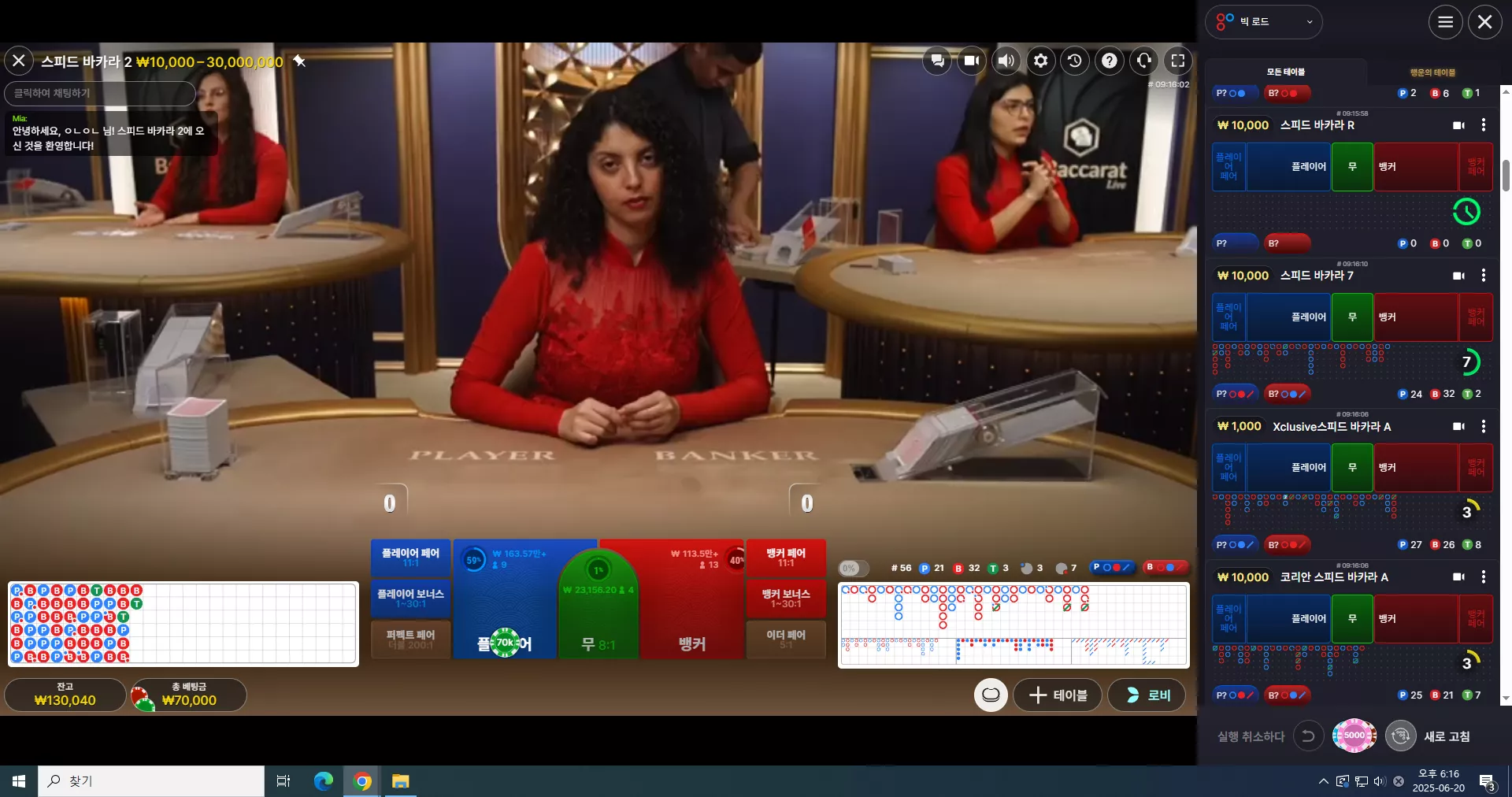The height and width of the screenshot is (797, 1512).
Task: Open more options for 스피드 바카라 7
Action: coord(1484,276)
